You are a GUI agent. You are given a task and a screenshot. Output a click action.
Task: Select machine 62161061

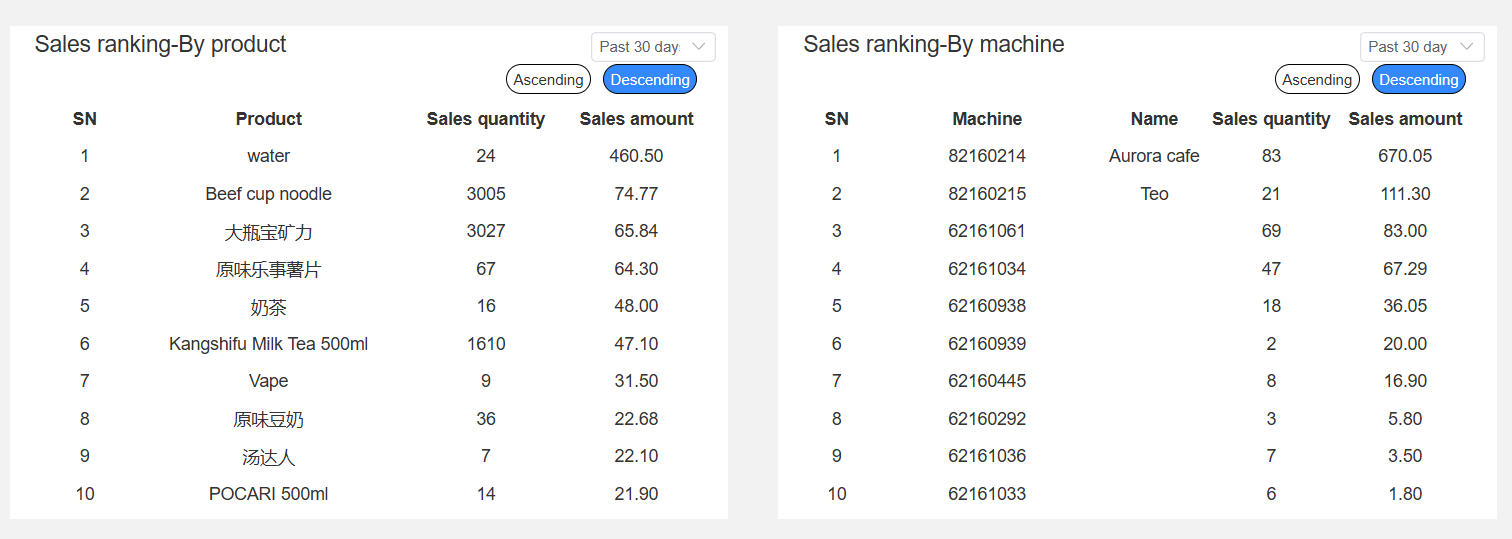[x=987, y=231]
